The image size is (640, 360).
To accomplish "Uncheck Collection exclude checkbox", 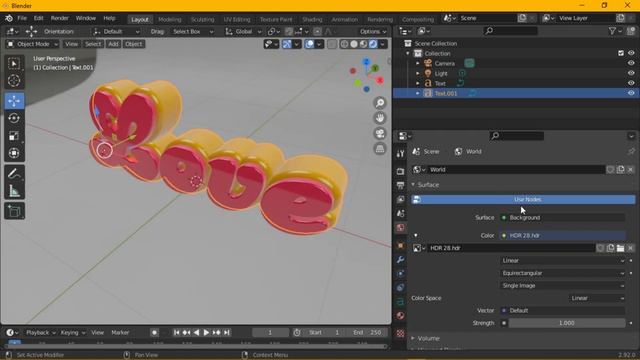I will 621,53.
